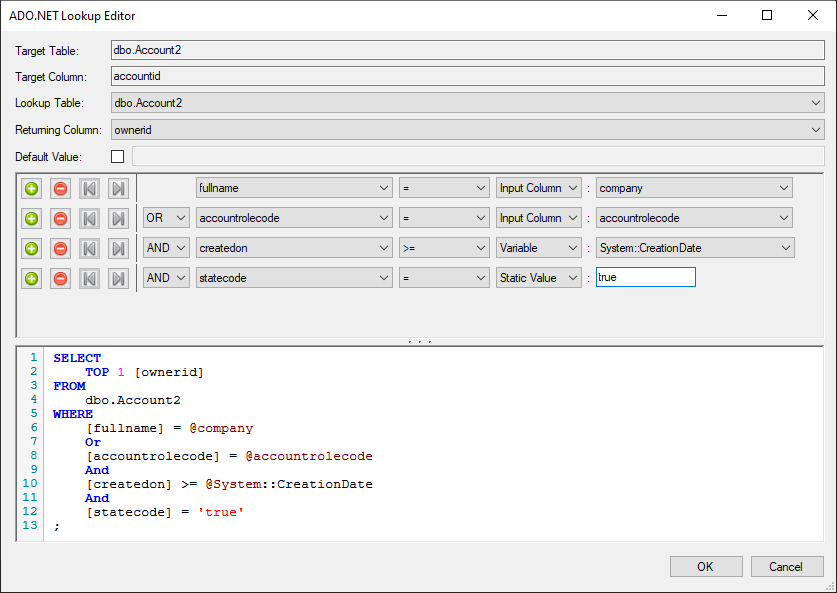Open the createdon column dropdown

(294, 248)
